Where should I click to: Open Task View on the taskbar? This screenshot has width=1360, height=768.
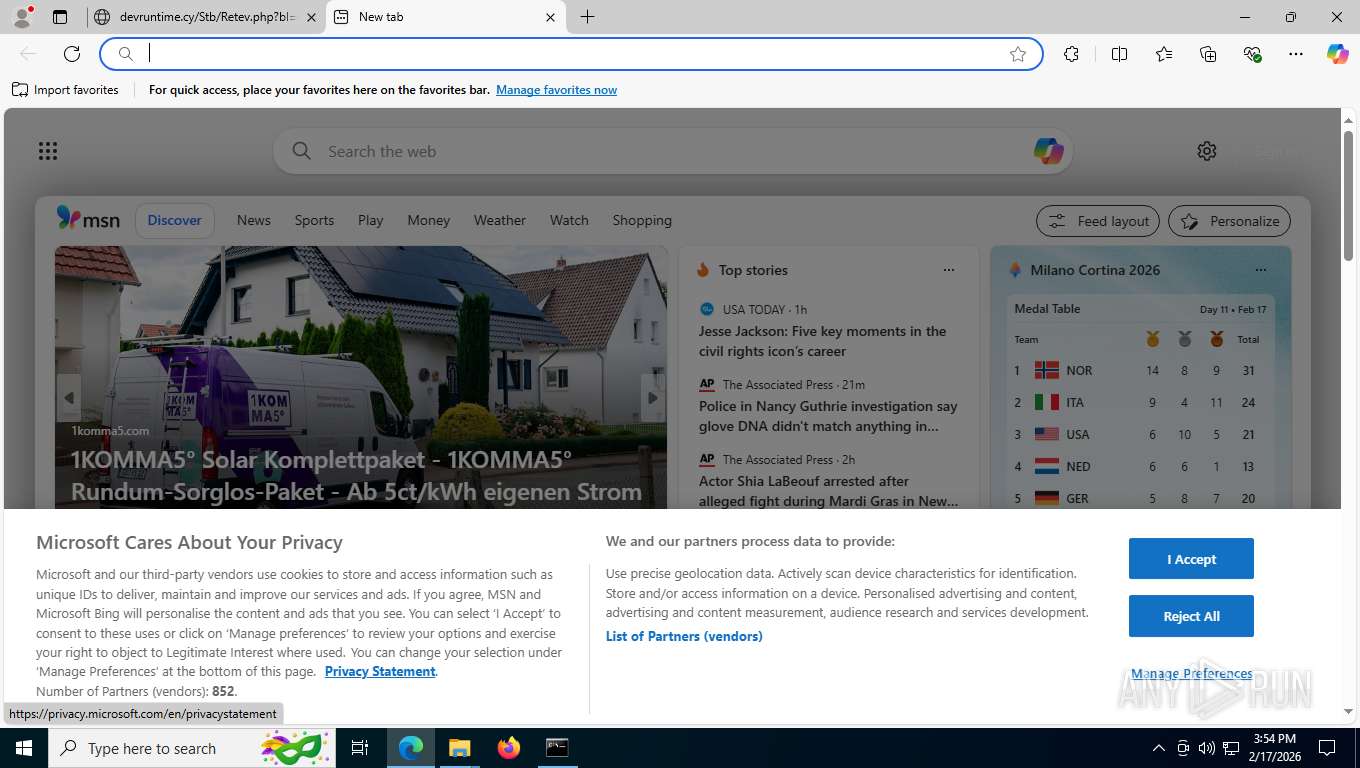(x=360, y=748)
